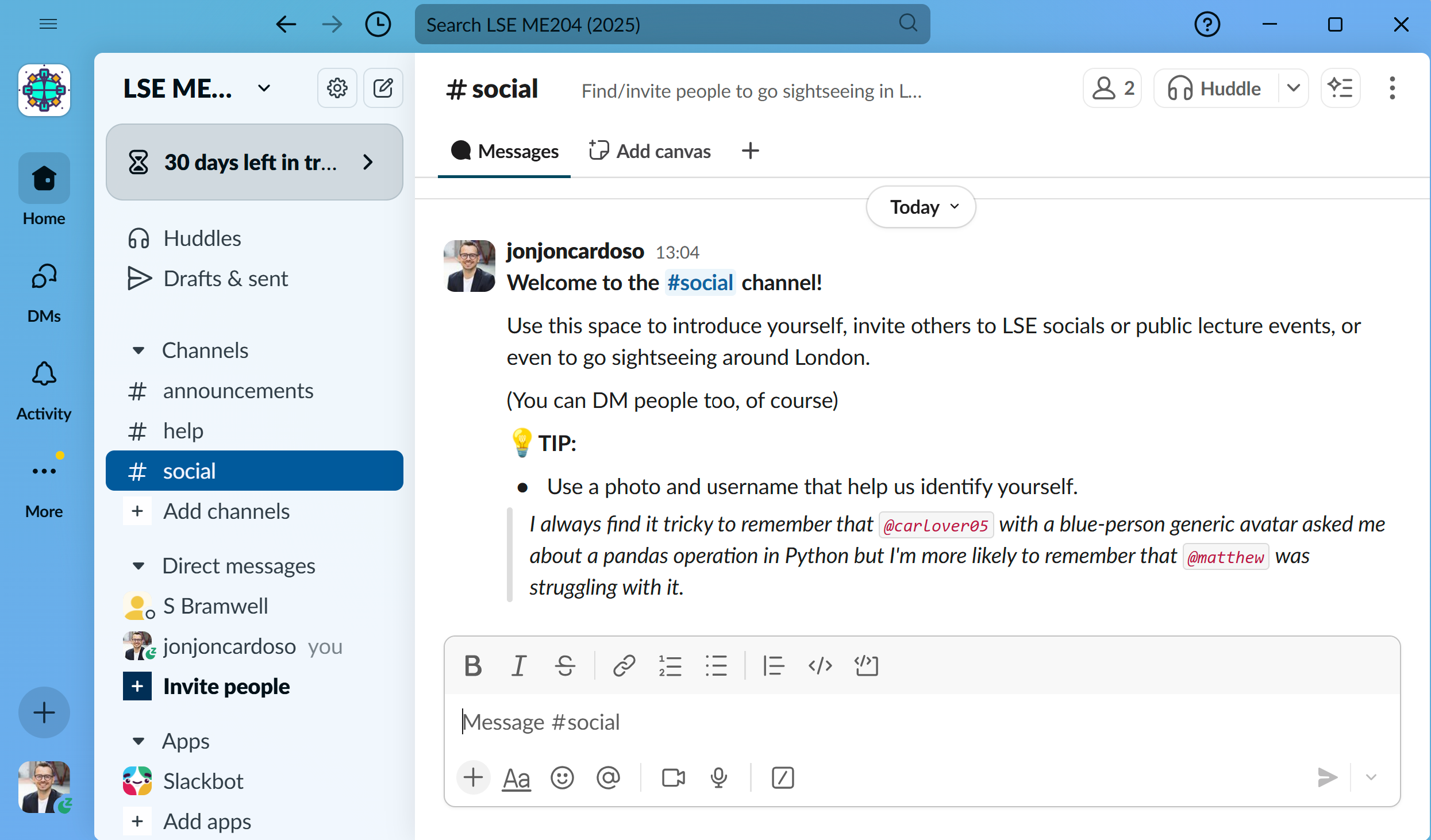Open the Huddle options dropdown arrow

[x=1294, y=88]
